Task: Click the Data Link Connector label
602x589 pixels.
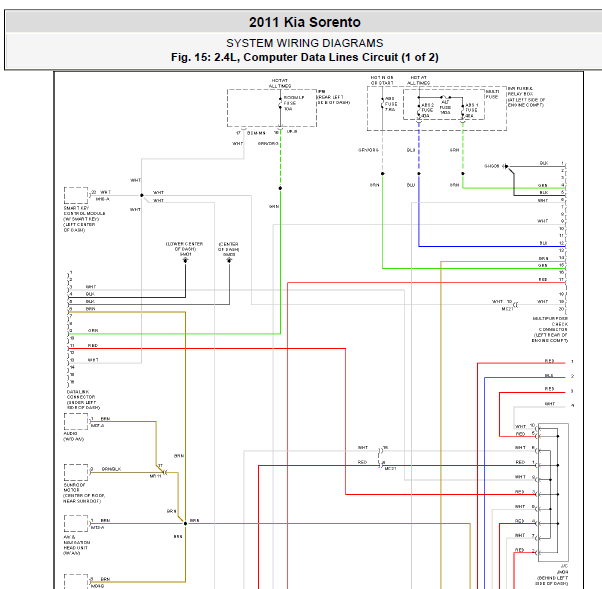Action: pos(83,399)
